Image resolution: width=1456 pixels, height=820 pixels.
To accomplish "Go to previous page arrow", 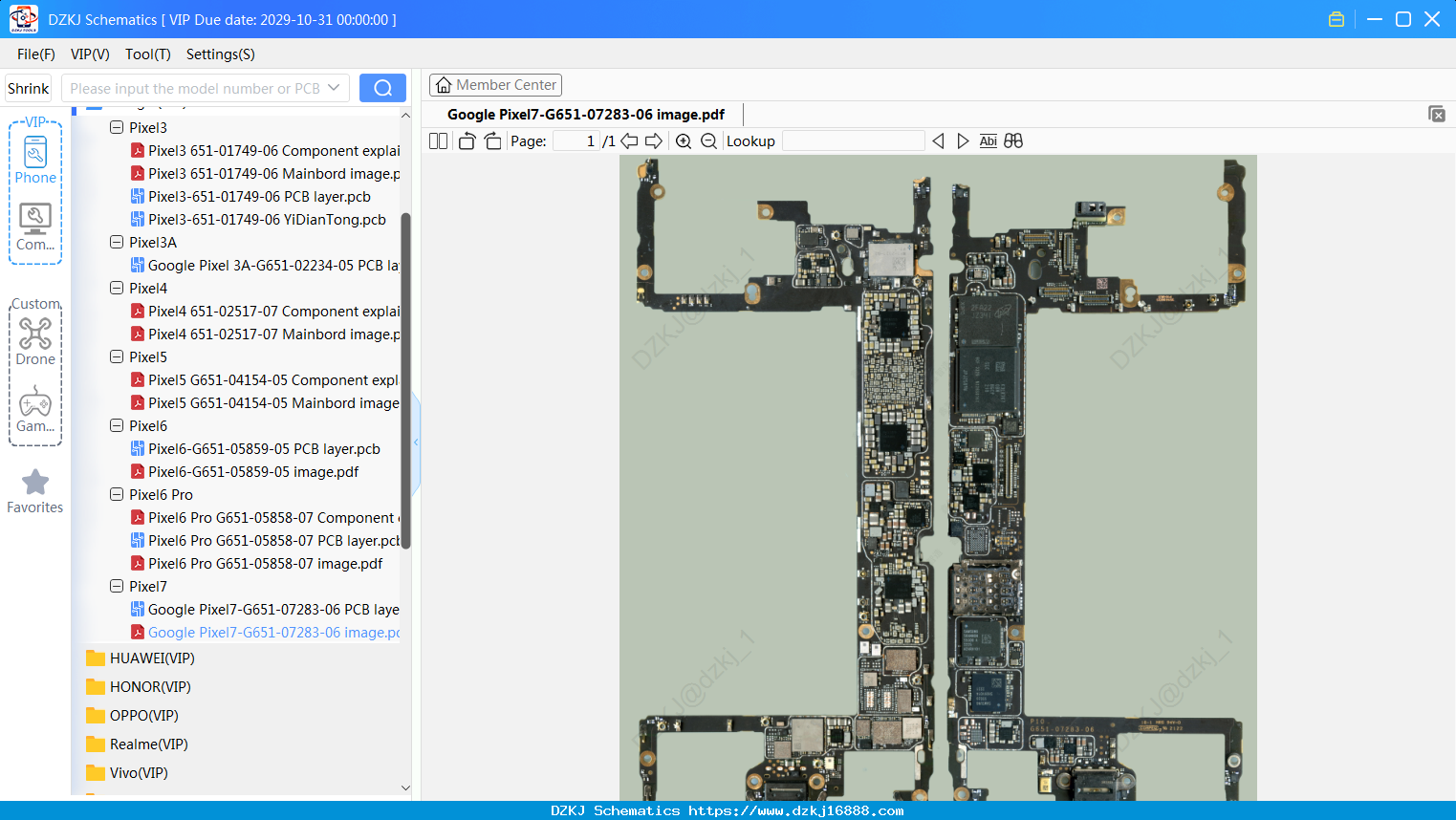I will 629,140.
